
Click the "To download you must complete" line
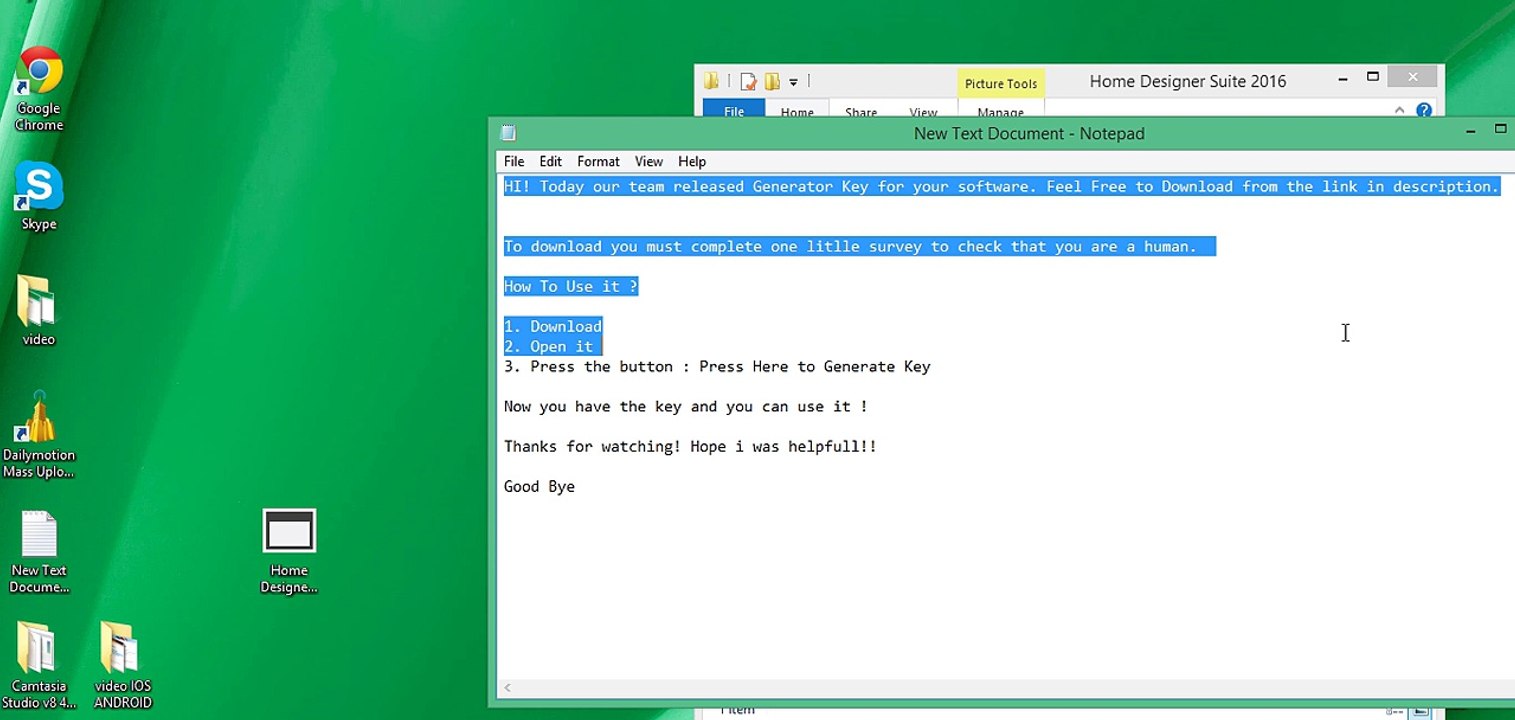[859, 246]
